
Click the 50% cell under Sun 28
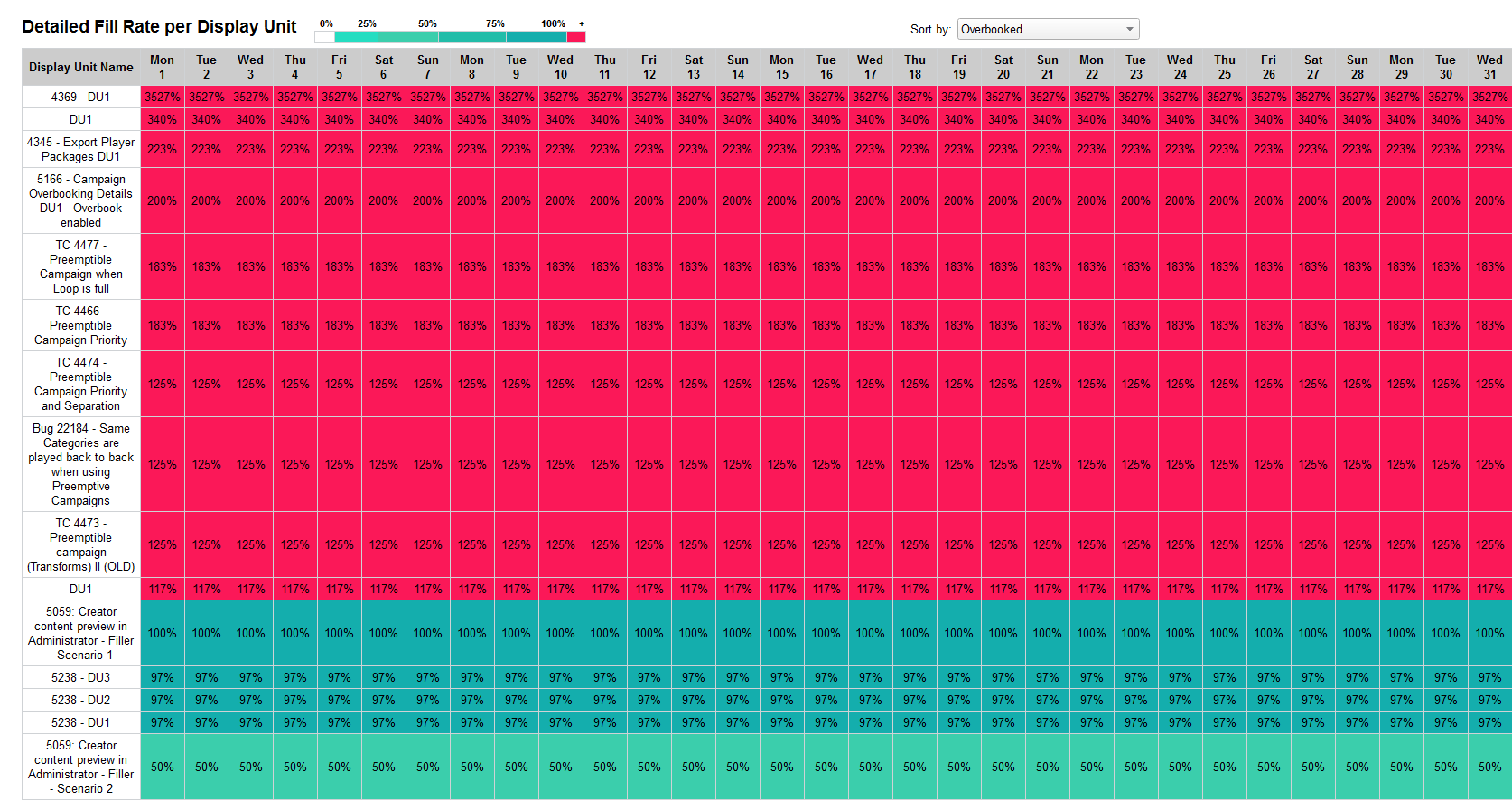tap(1358, 767)
